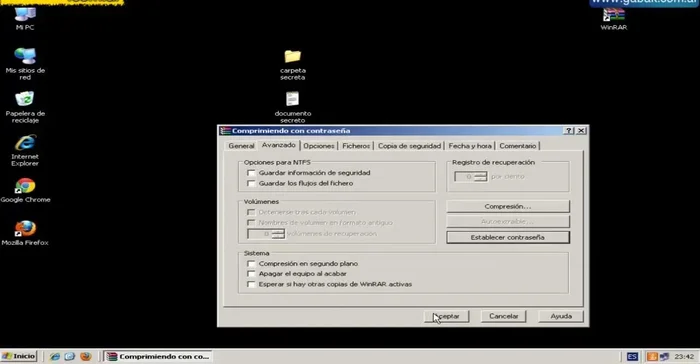
Task: Select the Papelera de reciclaje icon
Action: [25, 107]
